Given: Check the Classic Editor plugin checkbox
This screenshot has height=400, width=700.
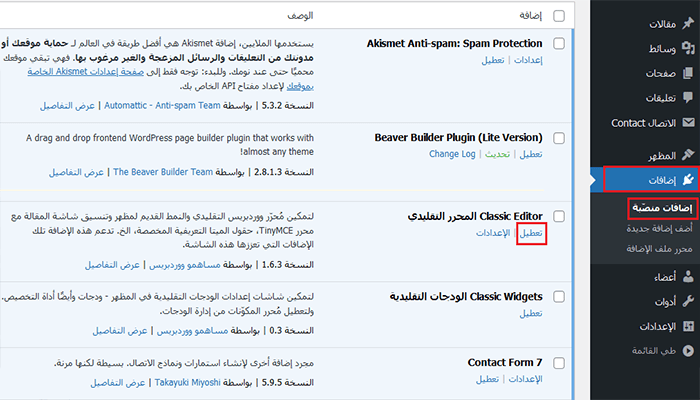Looking at the screenshot, I should 558,217.
